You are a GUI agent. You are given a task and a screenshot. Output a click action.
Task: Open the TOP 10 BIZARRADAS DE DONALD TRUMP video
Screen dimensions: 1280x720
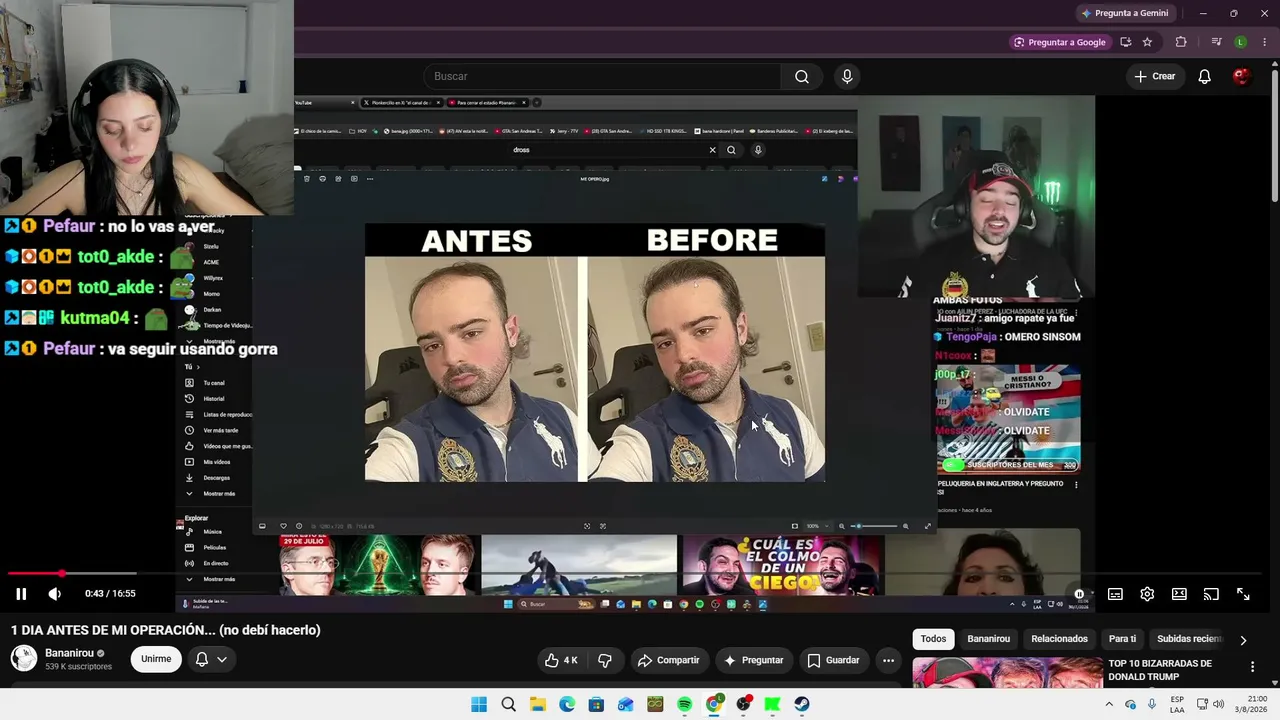[x=1160, y=670]
